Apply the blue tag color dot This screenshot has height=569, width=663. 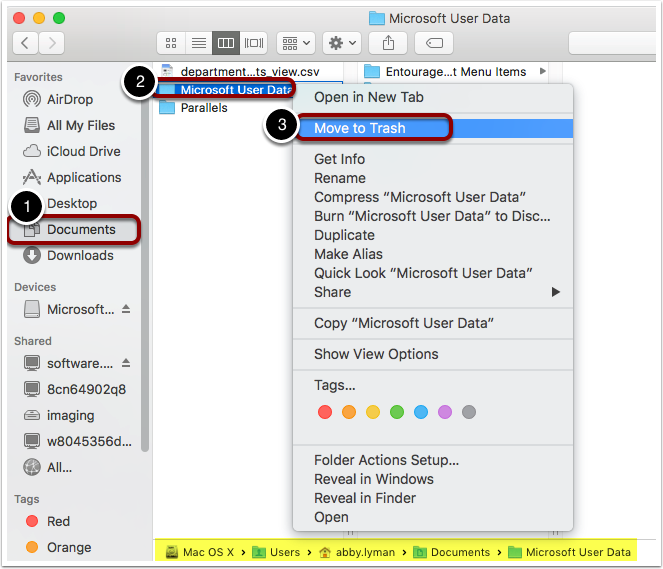(421, 412)
